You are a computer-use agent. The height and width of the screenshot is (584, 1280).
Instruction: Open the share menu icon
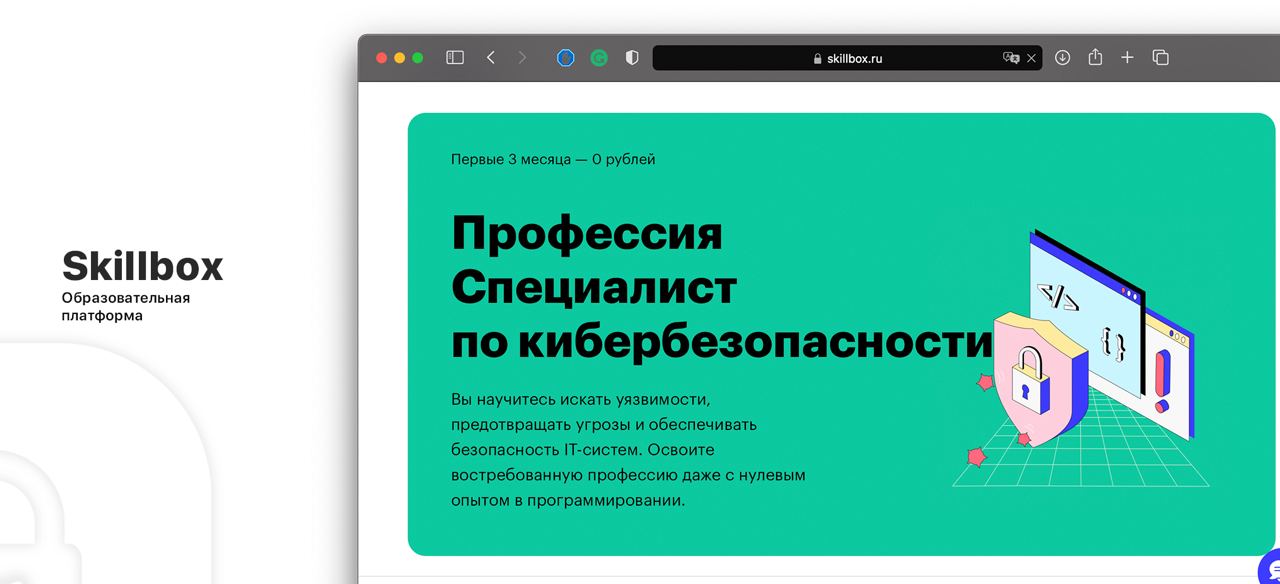click(1095, 57)
